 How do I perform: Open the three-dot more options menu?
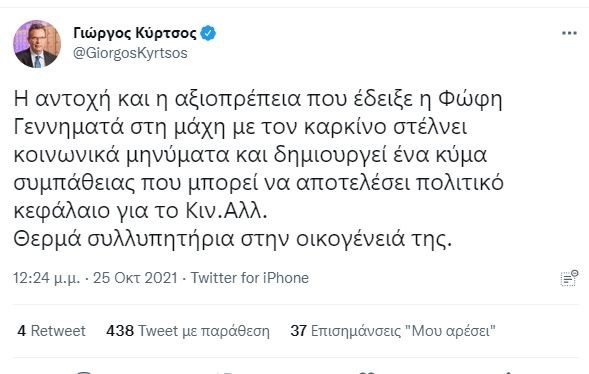pyautogui.click(x=569, y=33)
